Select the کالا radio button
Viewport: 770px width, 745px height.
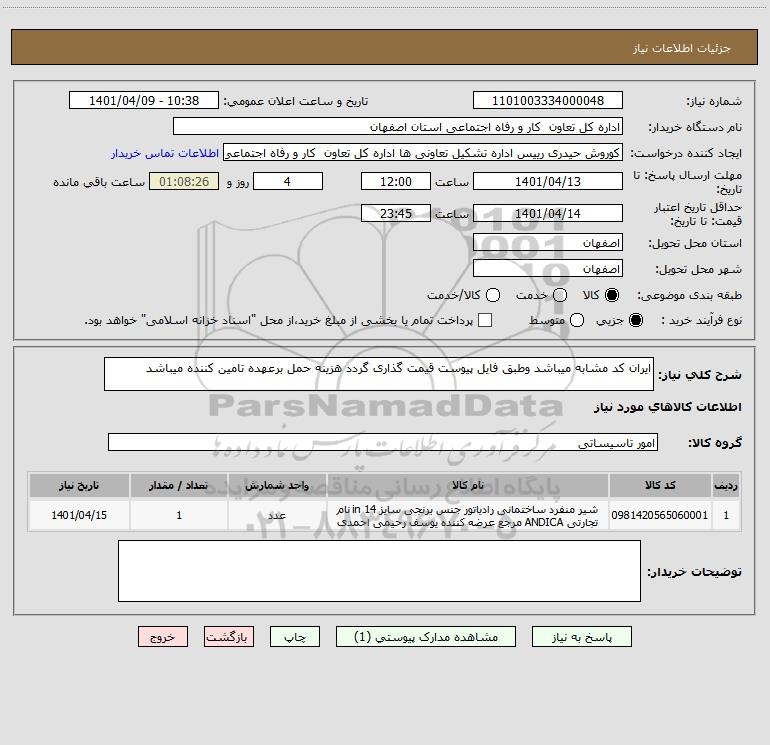pyautogui.click(x=612, y=295)
